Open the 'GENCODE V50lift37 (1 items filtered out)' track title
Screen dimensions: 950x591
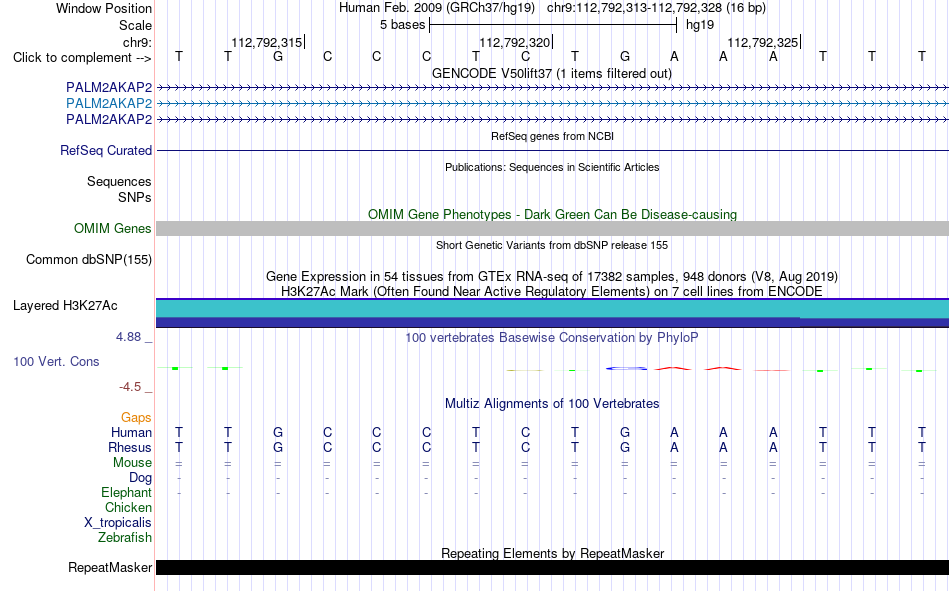click(x=552, y=73)
